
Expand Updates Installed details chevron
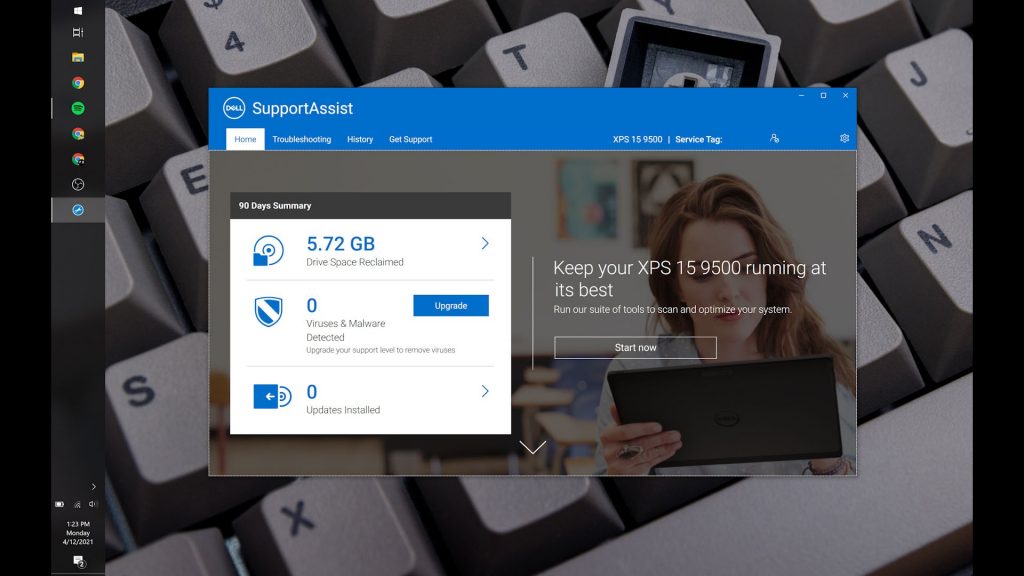click(485, 391)
